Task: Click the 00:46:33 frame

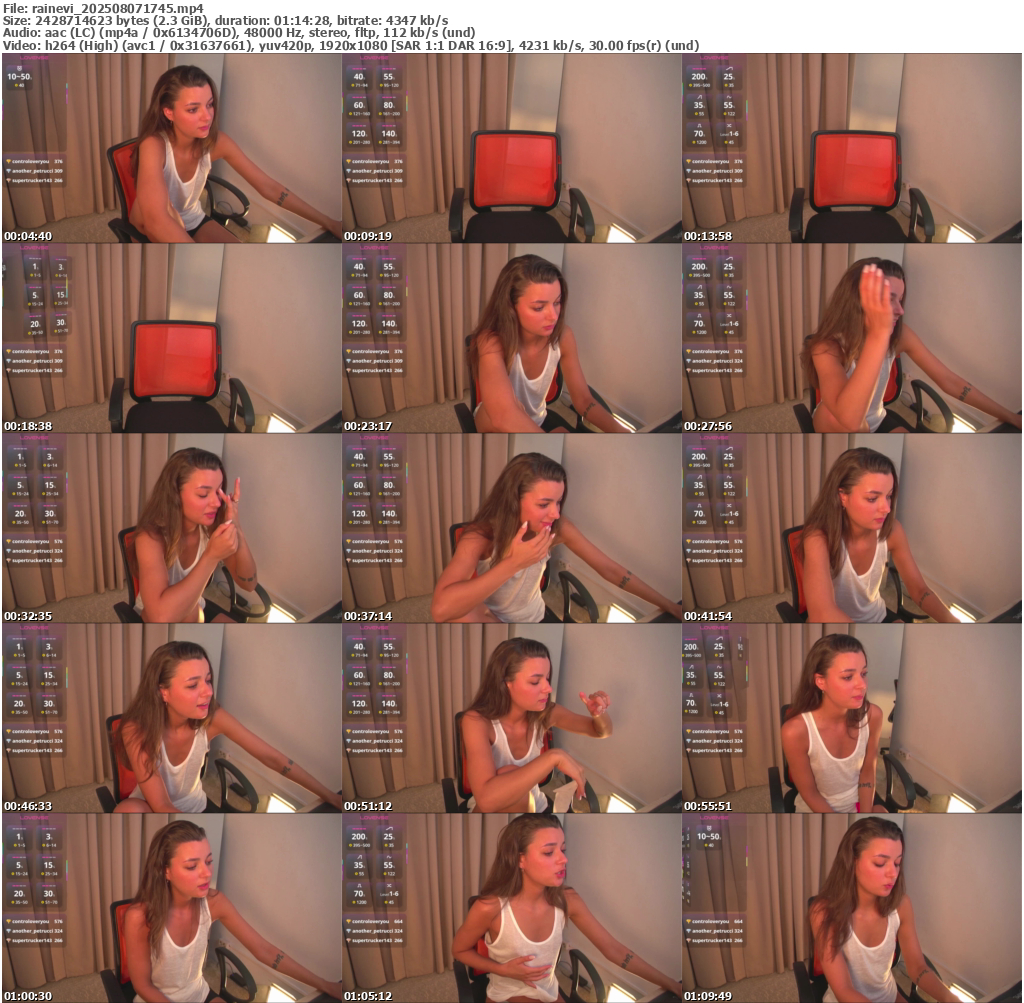Action: [x=172, y=718]
